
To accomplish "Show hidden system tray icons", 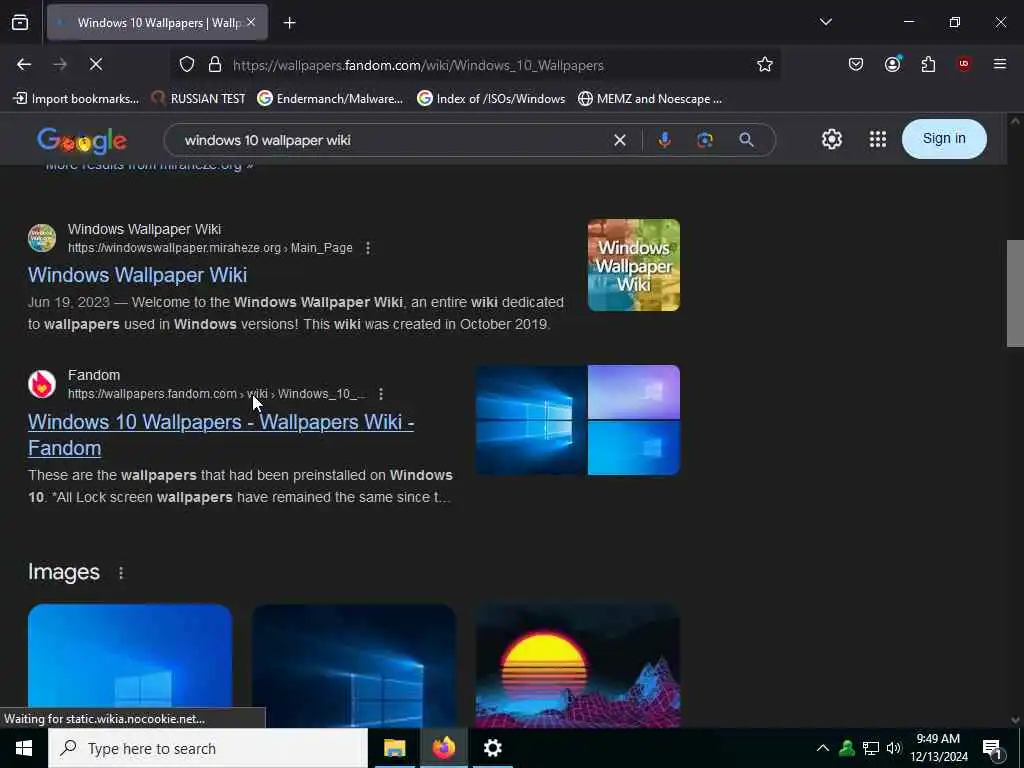I will tap(823, 748).
